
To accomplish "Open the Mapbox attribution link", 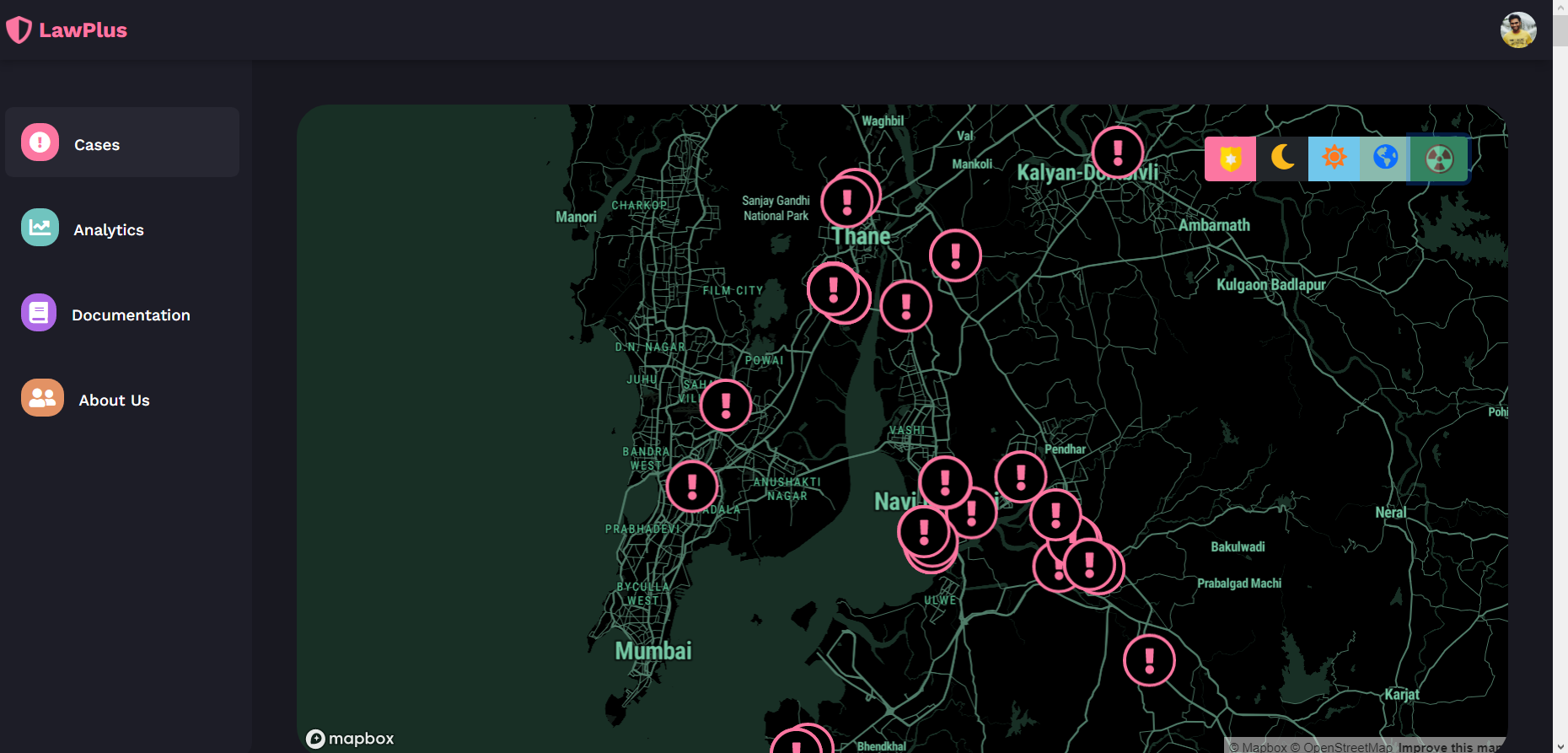I will click(x=1258, y=747).
